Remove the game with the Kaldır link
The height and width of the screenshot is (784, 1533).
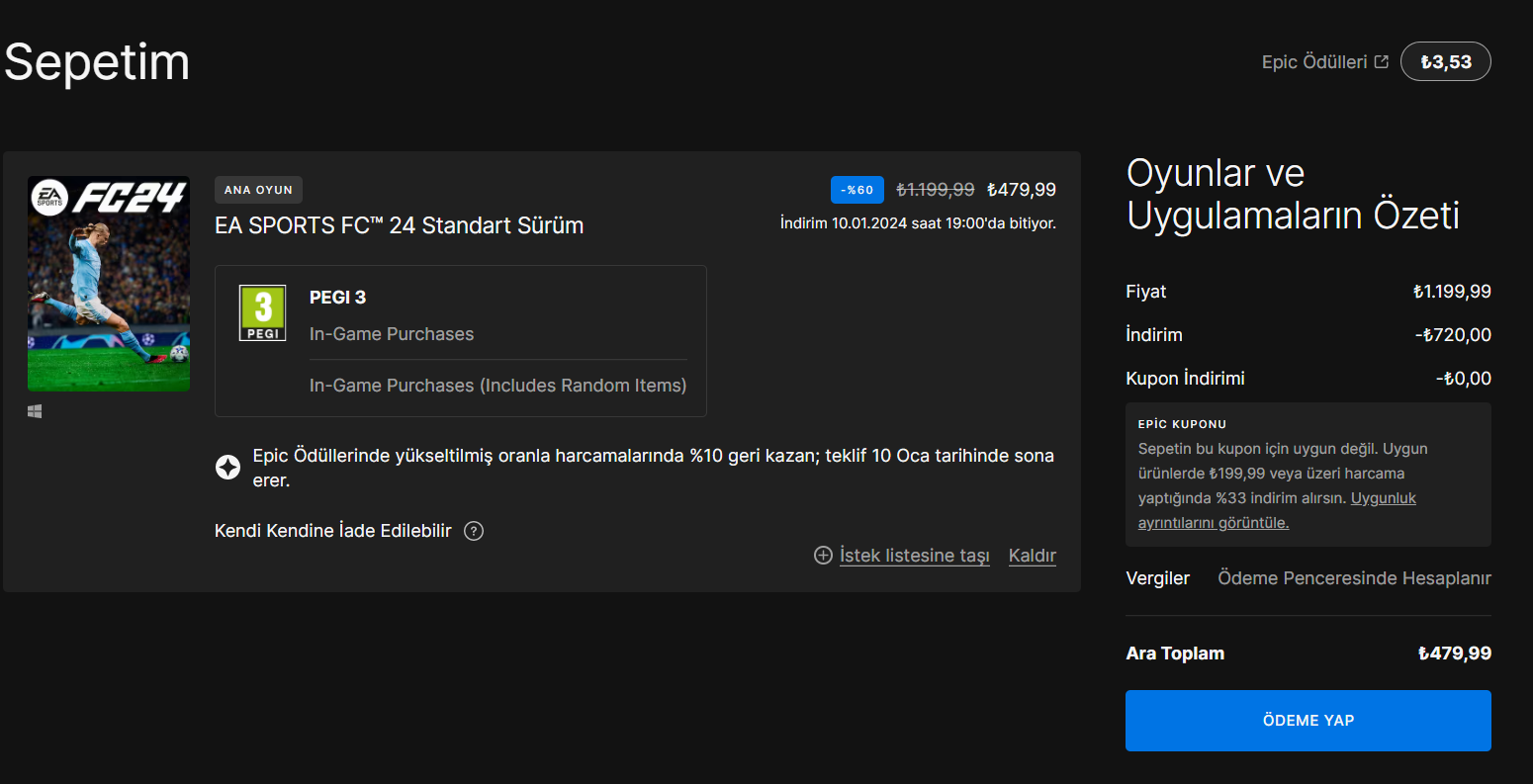(1032, 556)
